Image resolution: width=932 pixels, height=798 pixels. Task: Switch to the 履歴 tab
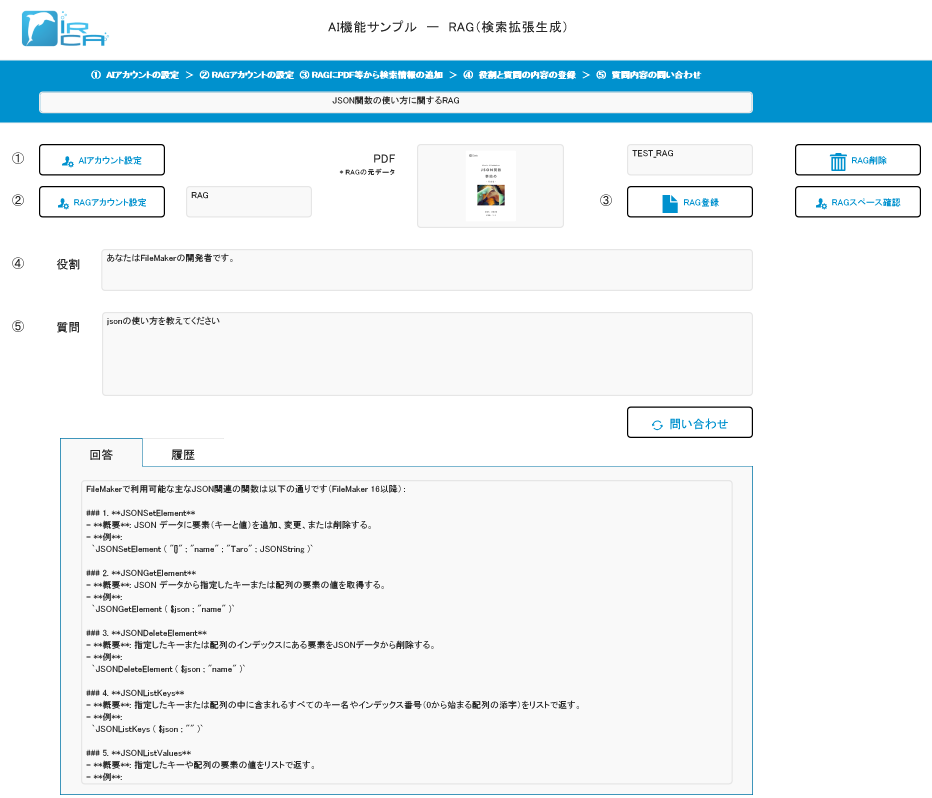(183, 454)
